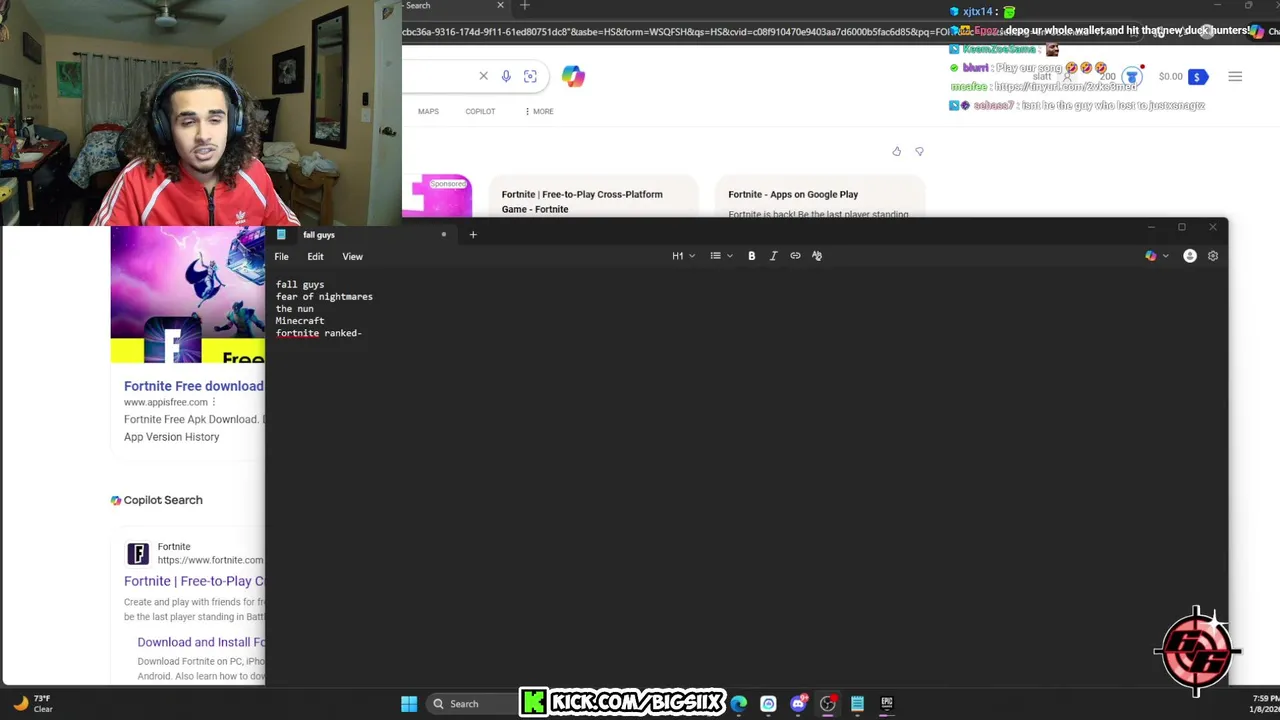Open Notepad from the taskbar

pos(857,704)
